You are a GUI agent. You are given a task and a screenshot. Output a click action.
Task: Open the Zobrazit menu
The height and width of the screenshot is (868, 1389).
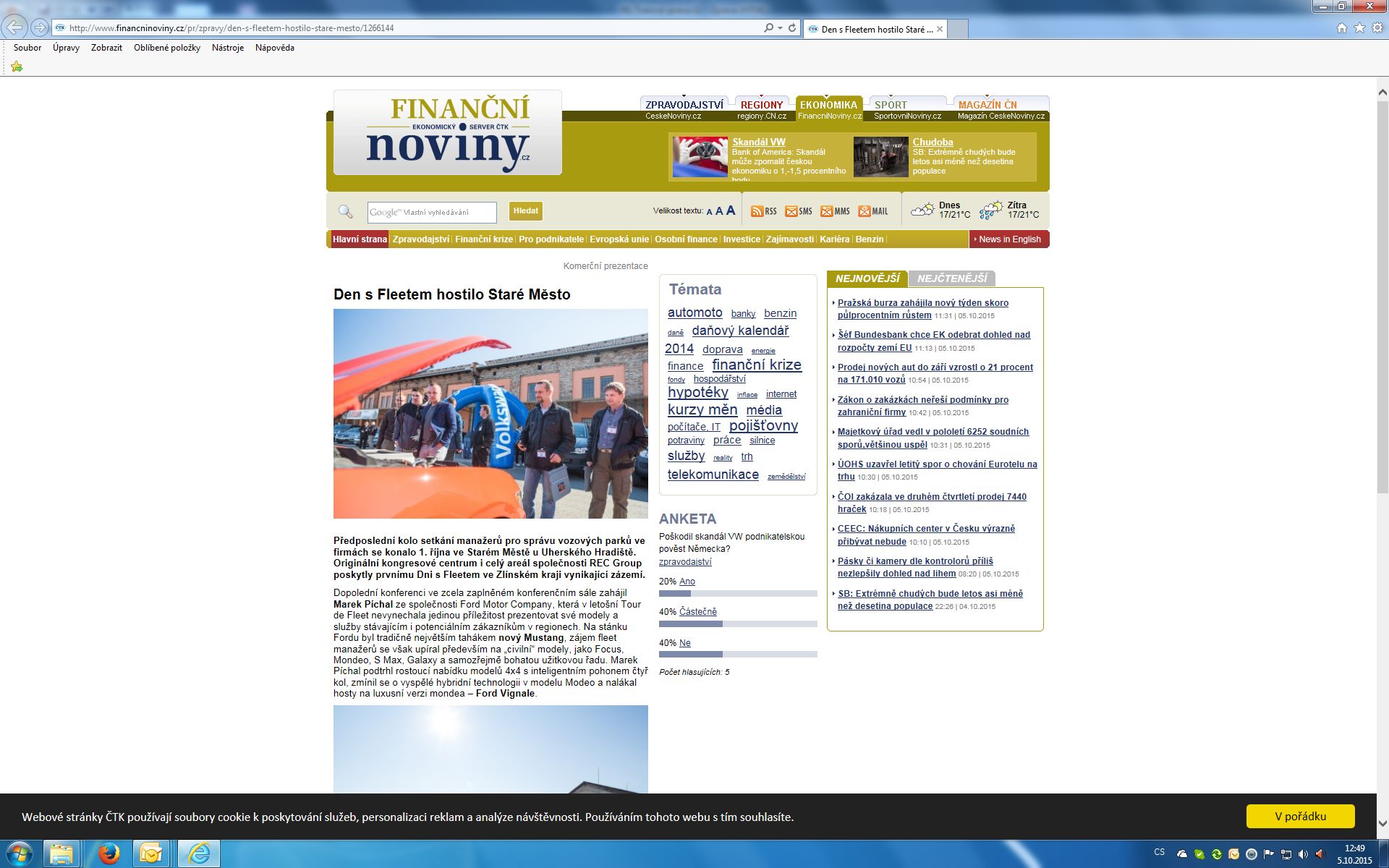[106, 48]
